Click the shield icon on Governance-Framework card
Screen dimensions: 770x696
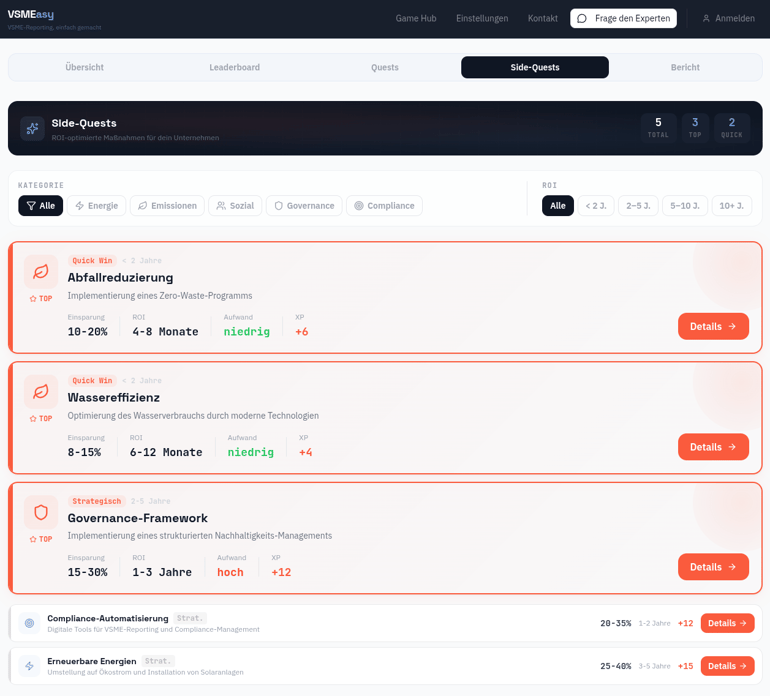point(41,512)
